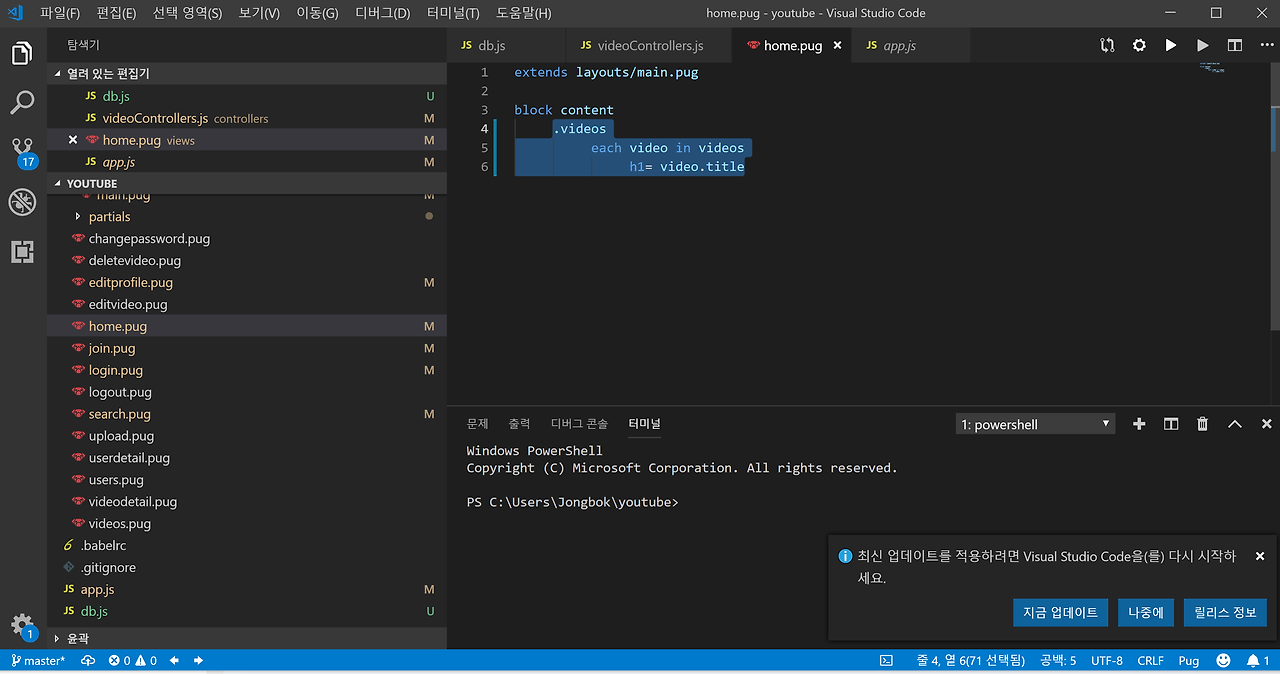1280x674 pixels.
Task: Open changepassword.pug in explorer
Action: pyautogui.click(x=247, y=239)
